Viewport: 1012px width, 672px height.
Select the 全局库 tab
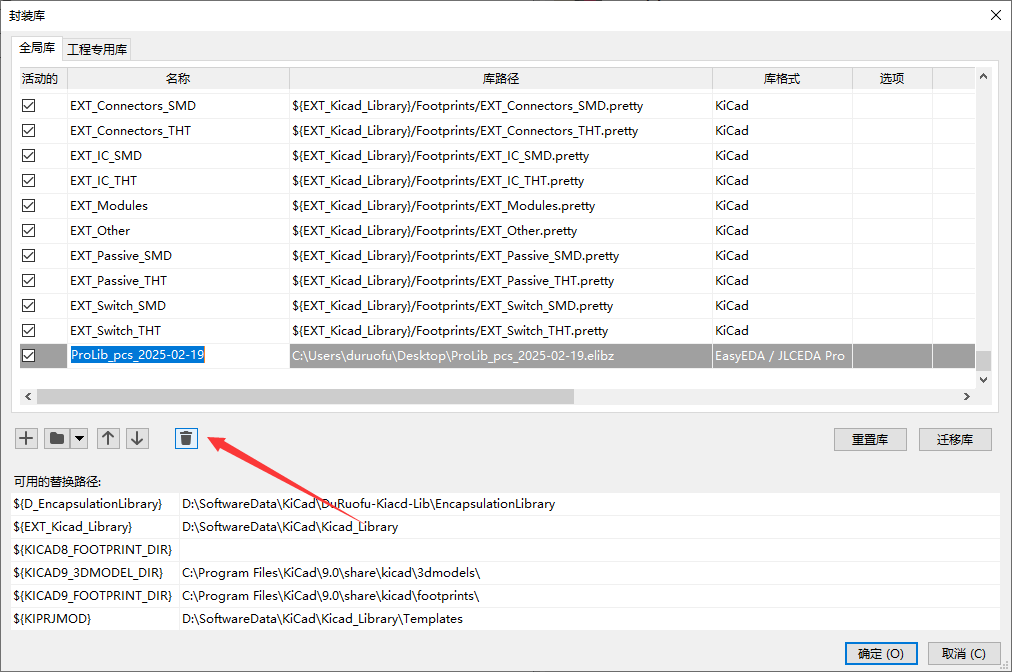coord(37,48)
